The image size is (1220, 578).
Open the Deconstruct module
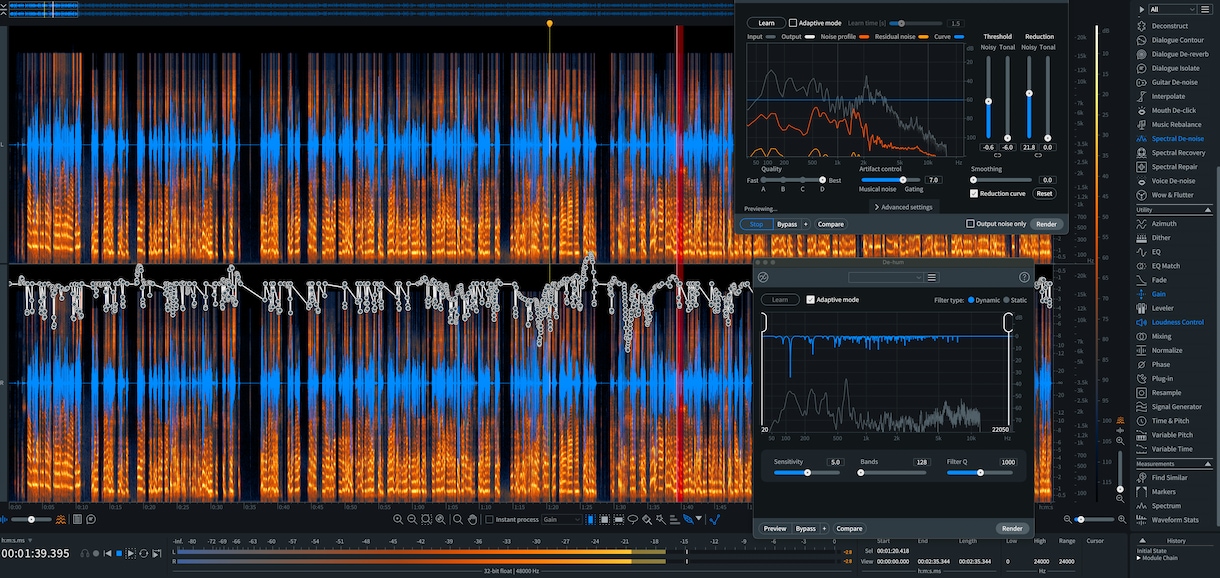pos(1169,26)
